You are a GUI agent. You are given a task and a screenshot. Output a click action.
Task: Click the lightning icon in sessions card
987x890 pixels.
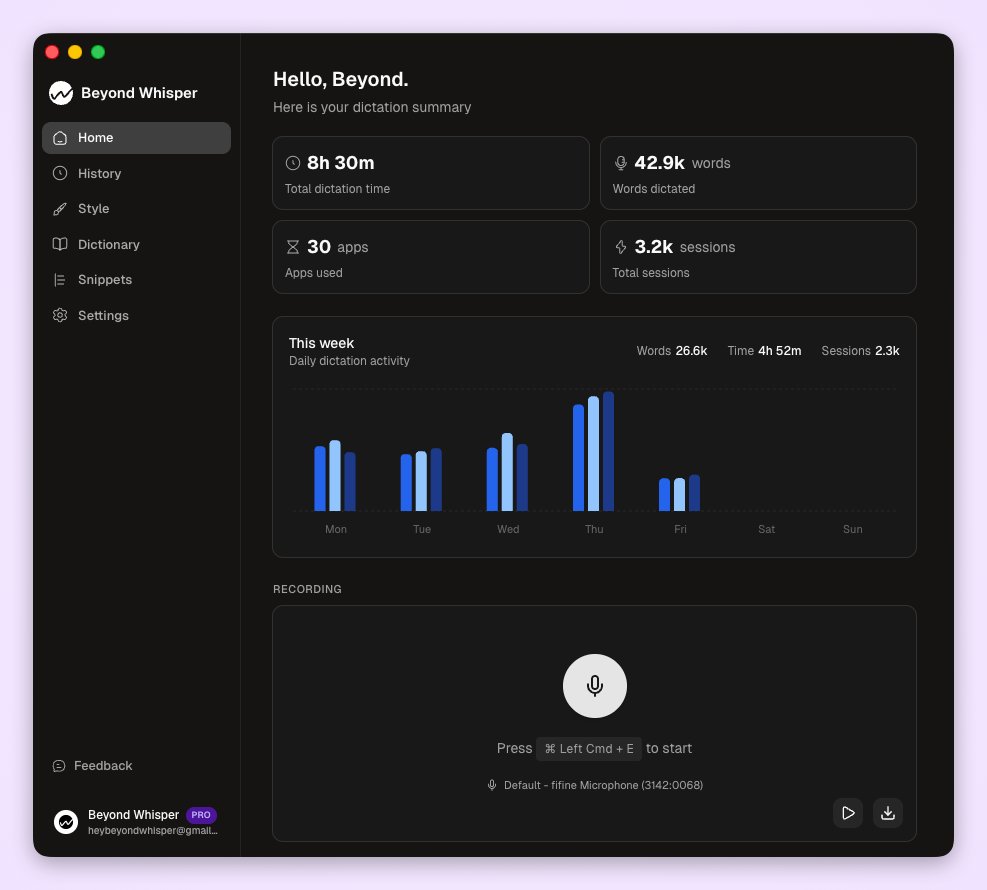tap(621, 247)
